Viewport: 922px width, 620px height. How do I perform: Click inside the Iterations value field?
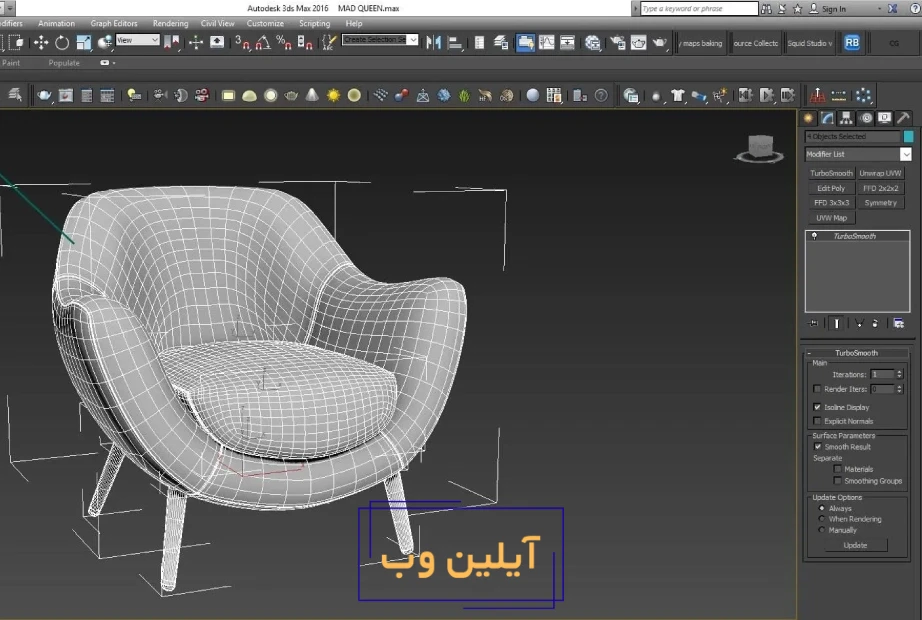(x=880, y=374)
